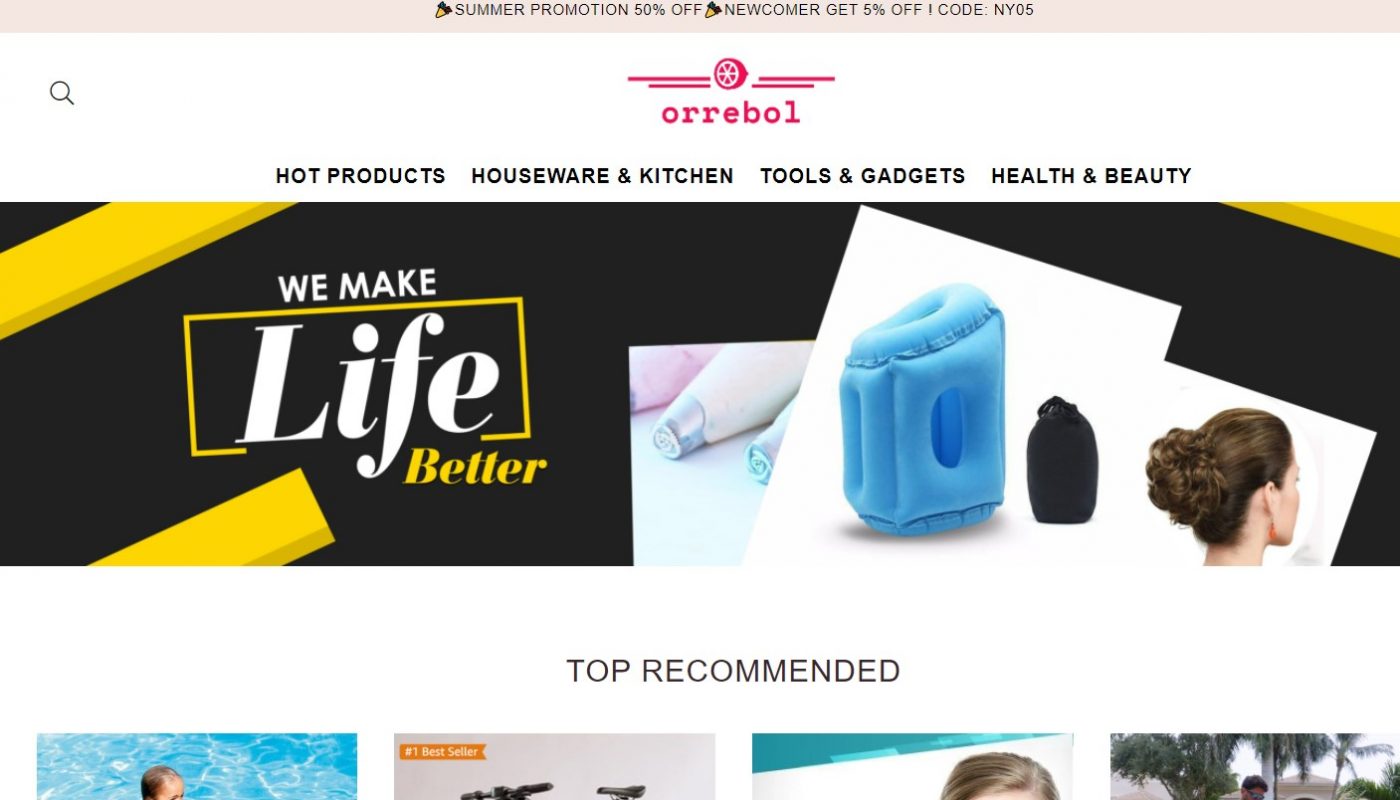Click the NY05 newcomer code text
This screenshot has width=1400, height=800.
pyautogui.click(x=1014, y=10)
